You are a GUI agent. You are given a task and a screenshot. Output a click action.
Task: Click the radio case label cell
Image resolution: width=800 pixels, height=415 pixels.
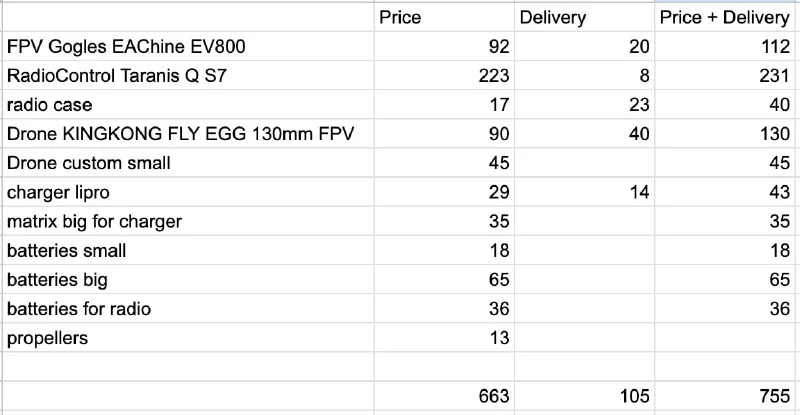tap(188, 105)
